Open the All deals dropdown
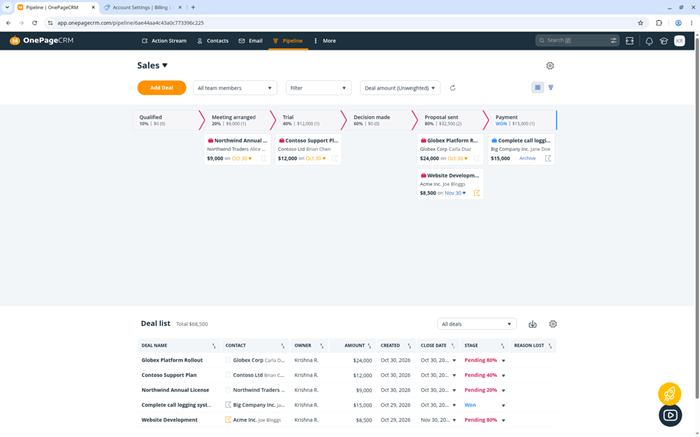Viewport: 700px width, 437px height. coord(476,324)
